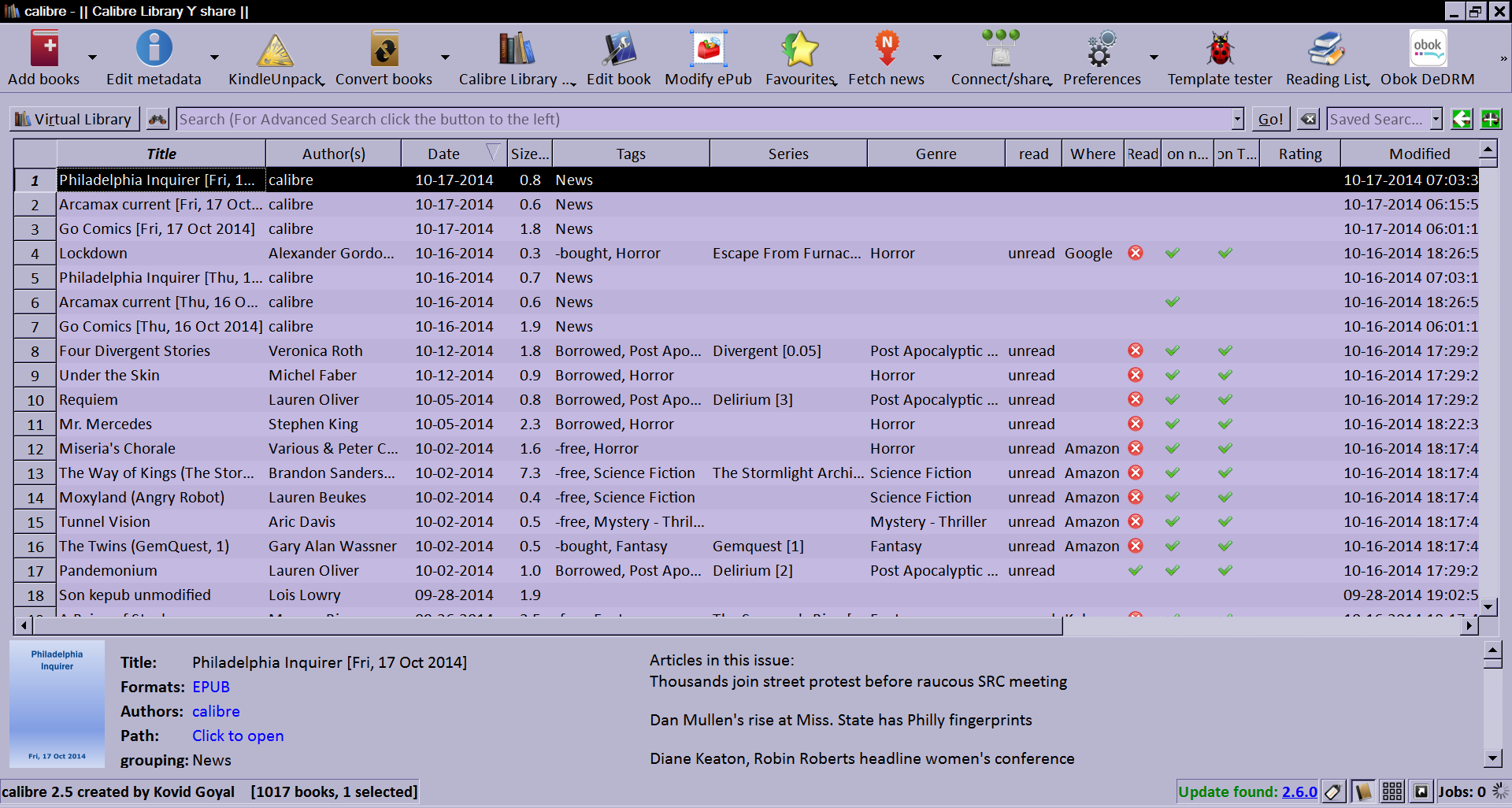Screen dimensions: 1512x808
Task: Sort by the Title column header
Action: point(161,154)
